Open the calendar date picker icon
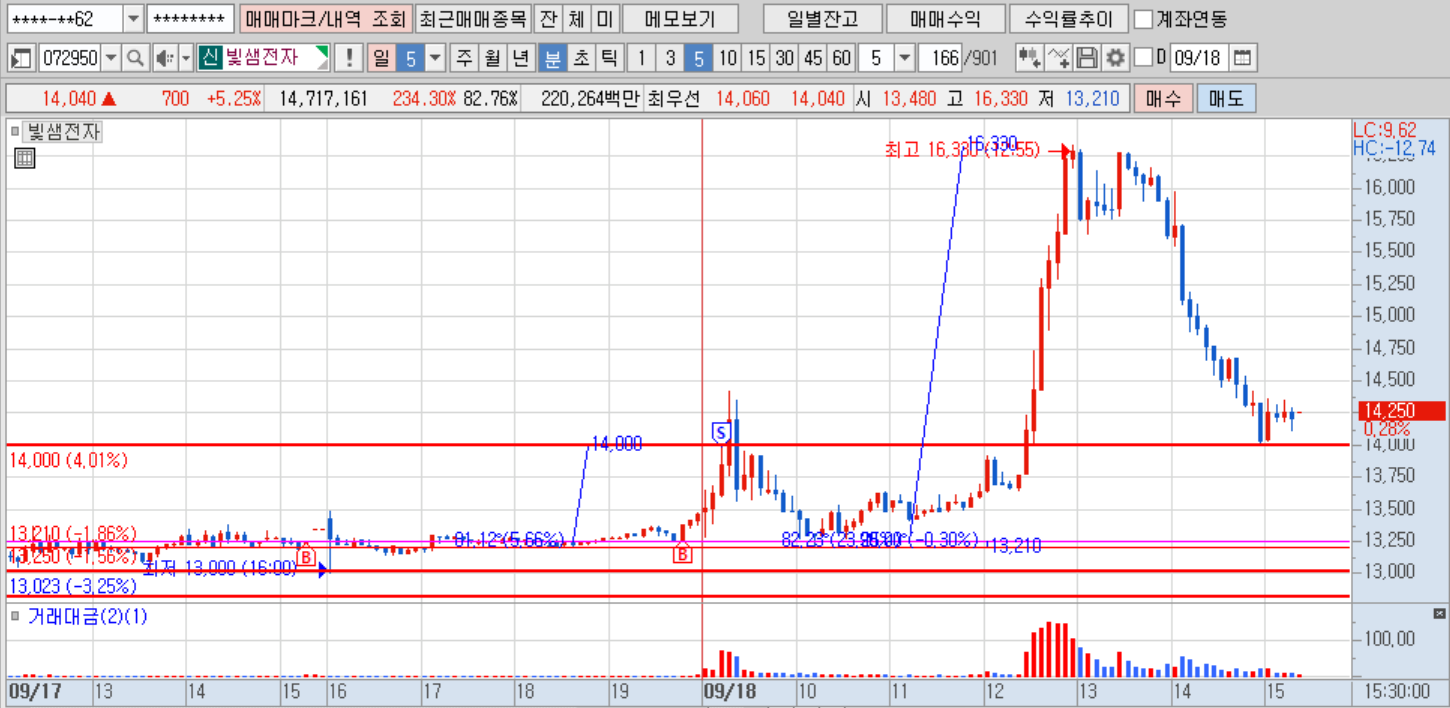This screenshot has width=1450, height=708. [x=1242, y=58]
